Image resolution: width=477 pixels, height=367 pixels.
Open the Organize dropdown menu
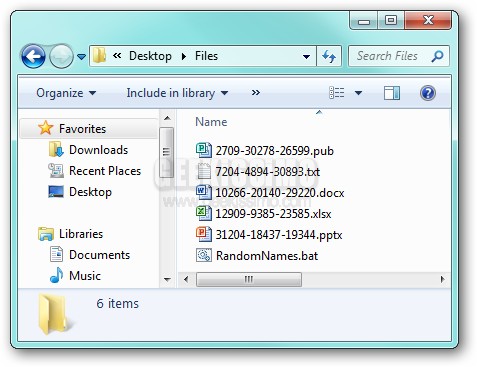[66, 93]
